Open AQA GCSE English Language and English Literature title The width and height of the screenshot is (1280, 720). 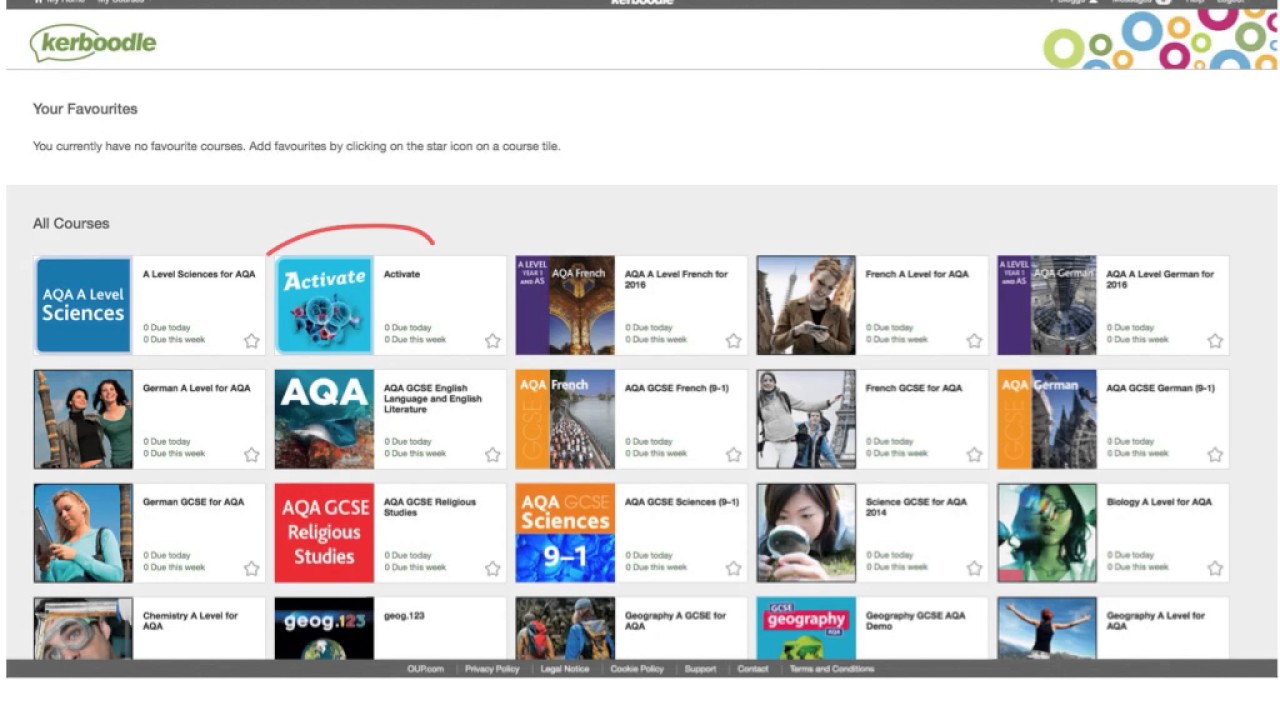(x=433, y=398)
